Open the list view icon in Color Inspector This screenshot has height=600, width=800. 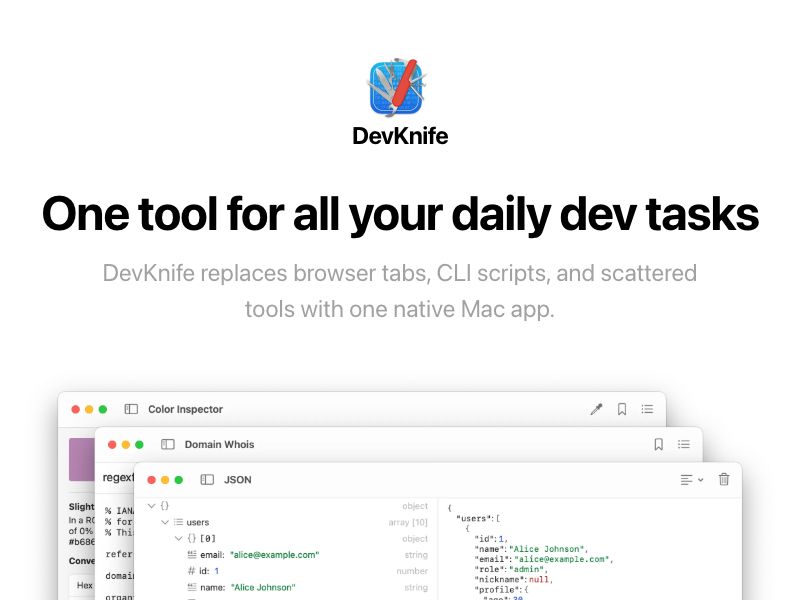pos(648,407)
